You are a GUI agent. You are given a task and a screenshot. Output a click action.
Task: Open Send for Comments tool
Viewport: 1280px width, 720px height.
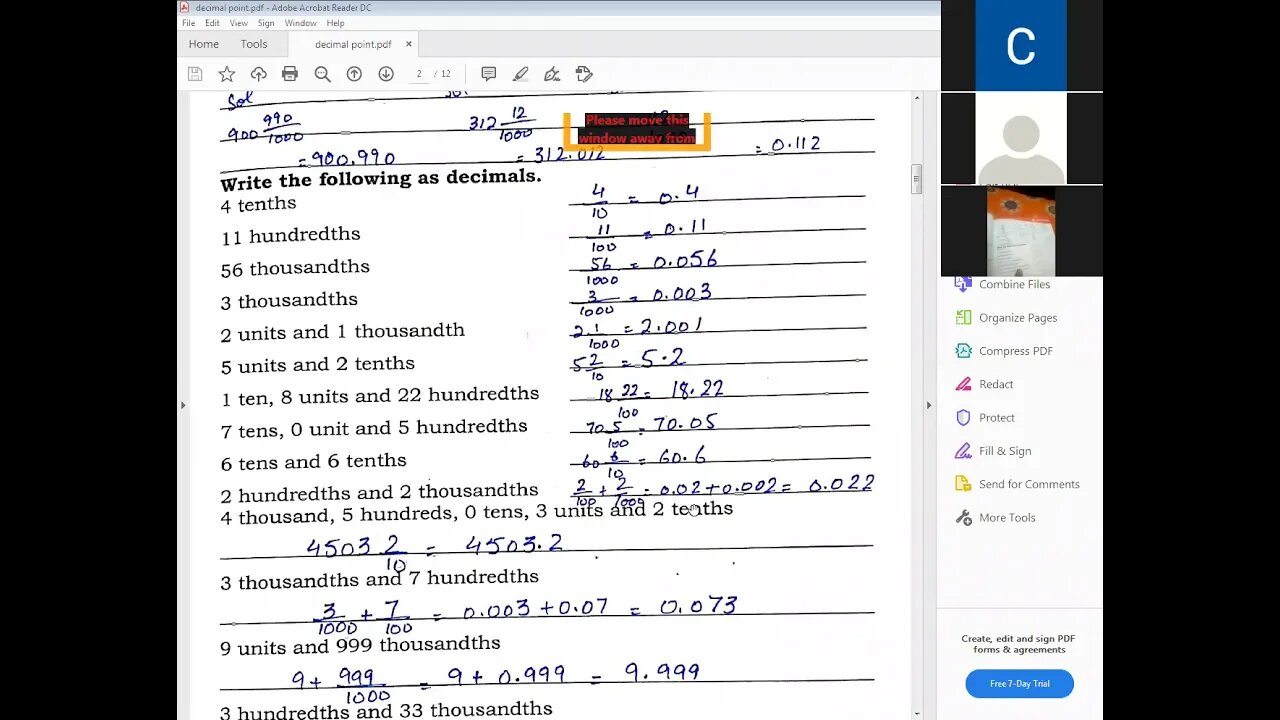click(x=1018, y=484)
